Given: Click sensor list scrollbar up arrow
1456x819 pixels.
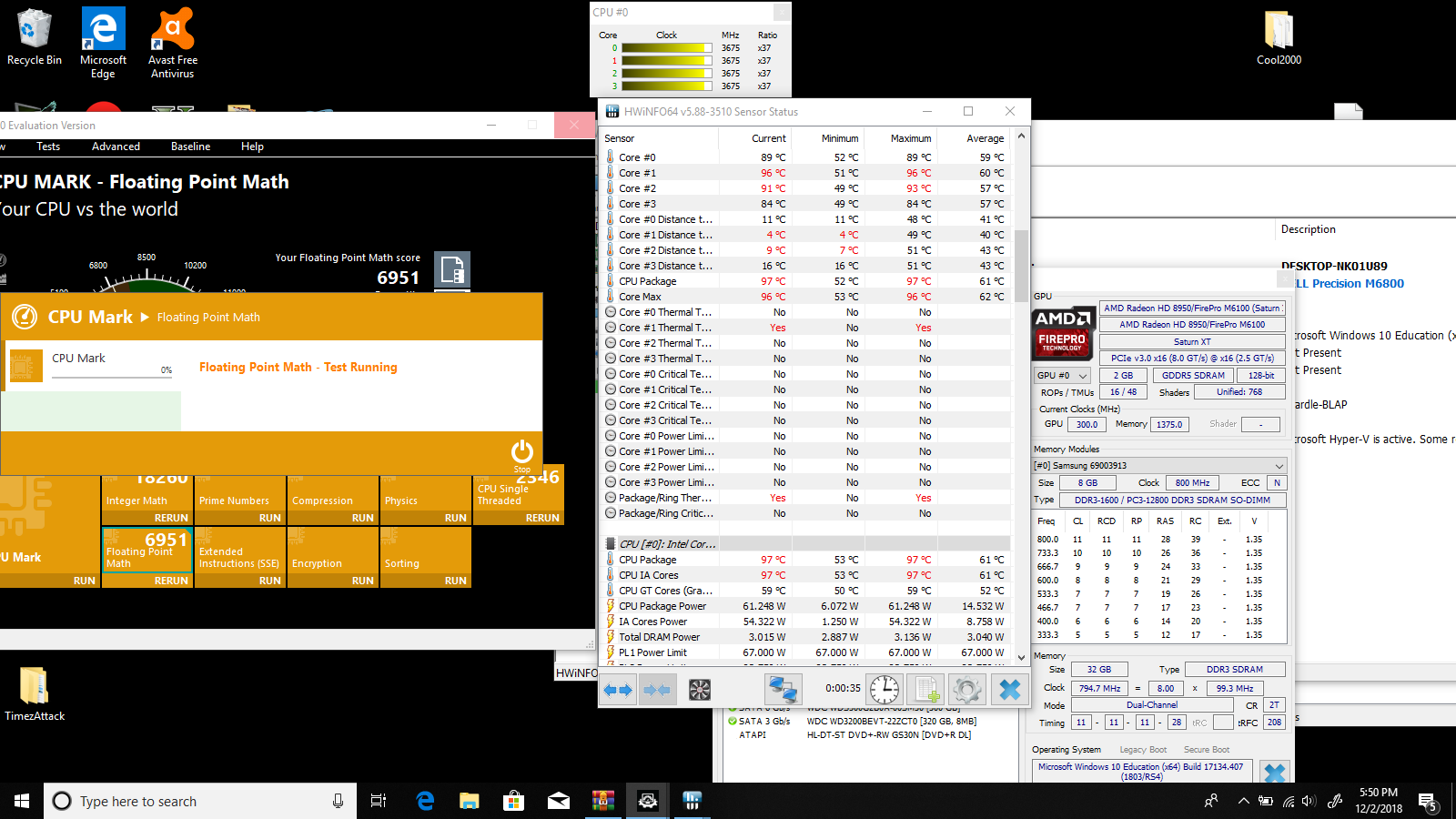Looking at the screenshot, I should [1021, 136].
